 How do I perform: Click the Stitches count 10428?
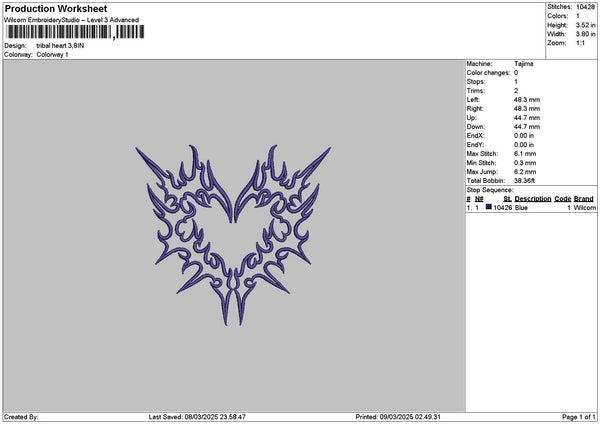tap(586, 7)
